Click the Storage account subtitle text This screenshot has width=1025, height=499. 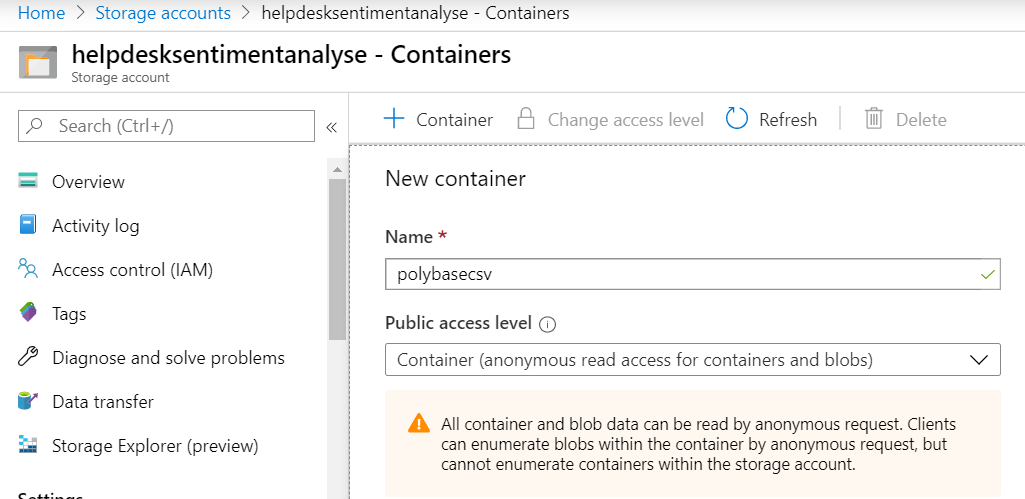[120, 78]
